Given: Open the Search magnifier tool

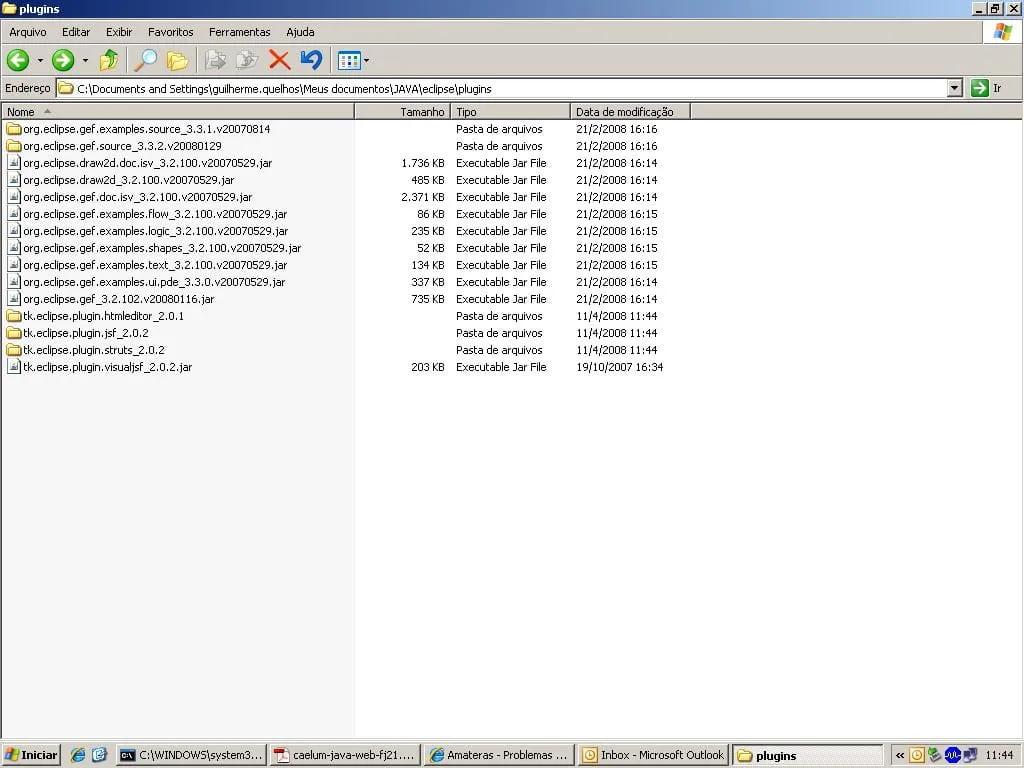Looking at the screenshot, I should (x=145, y=60).
